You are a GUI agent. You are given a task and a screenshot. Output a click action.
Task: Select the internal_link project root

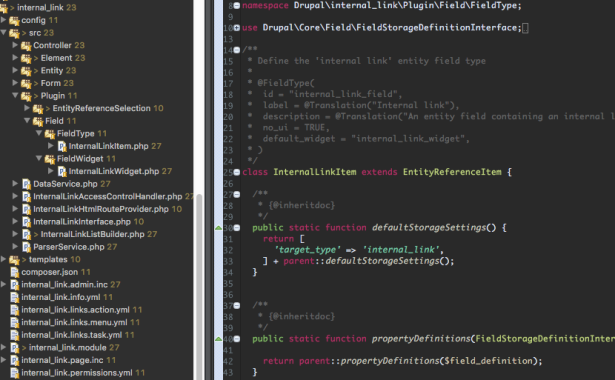pyautogui.click(x=40, y=7)
